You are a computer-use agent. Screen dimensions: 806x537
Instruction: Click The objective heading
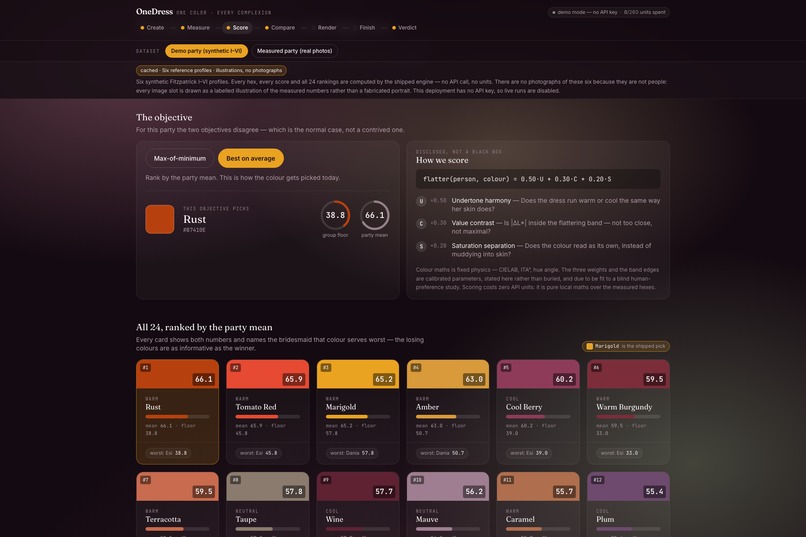click(x=164, y=118)
